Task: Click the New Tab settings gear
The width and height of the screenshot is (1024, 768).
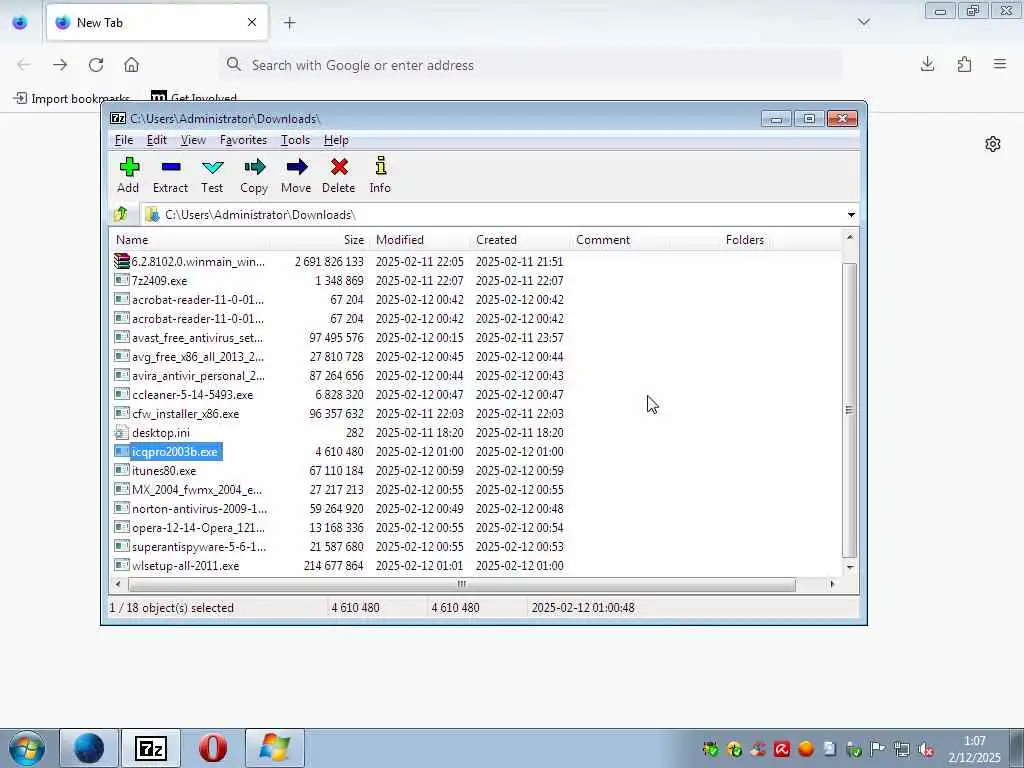Action: (x=993, y=144)
